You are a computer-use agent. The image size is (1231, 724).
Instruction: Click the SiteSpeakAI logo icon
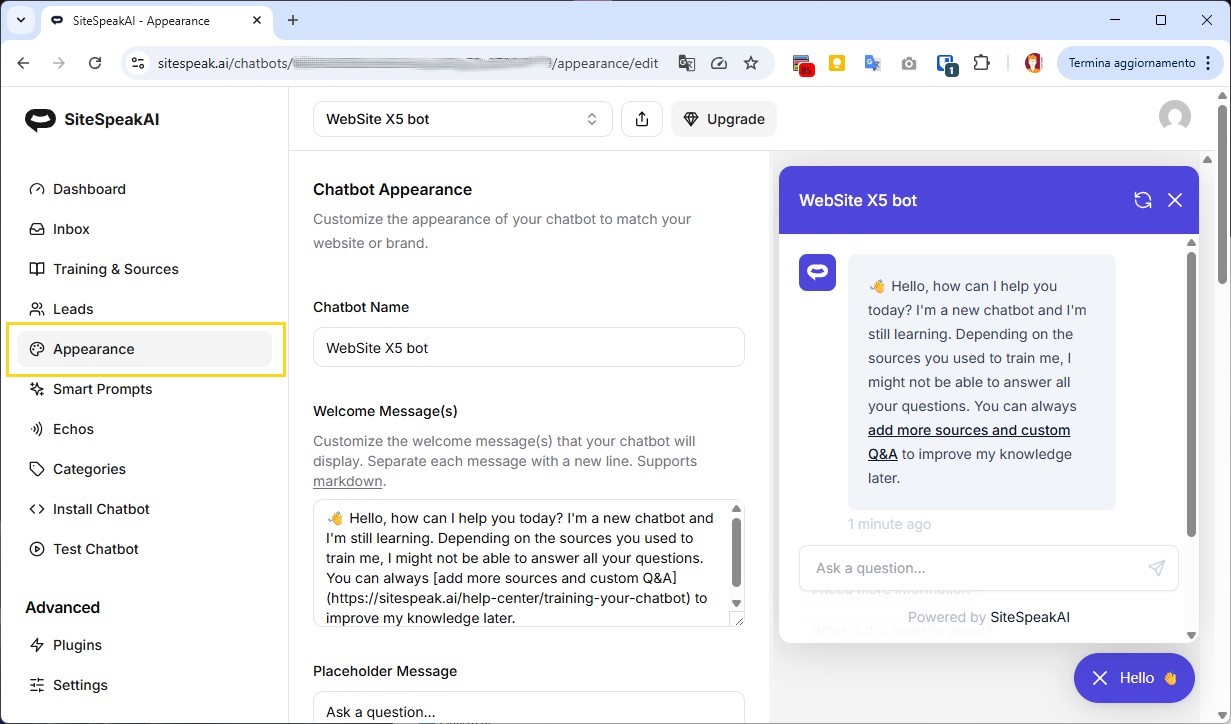[40, 120]
